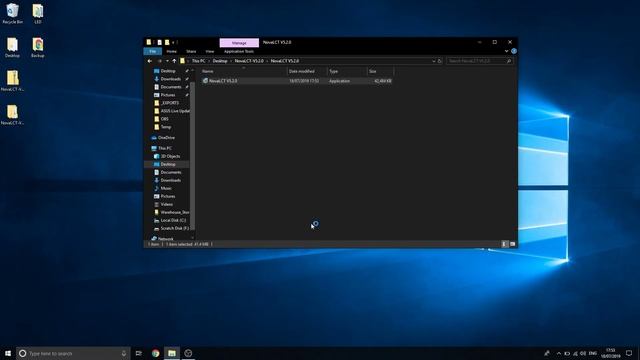Select the Backup desktop icon

38,47
